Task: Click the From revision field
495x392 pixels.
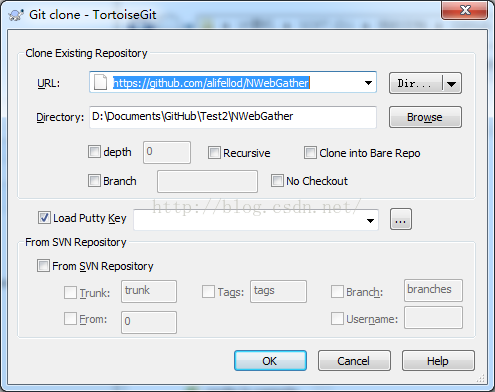Action: 149,322
